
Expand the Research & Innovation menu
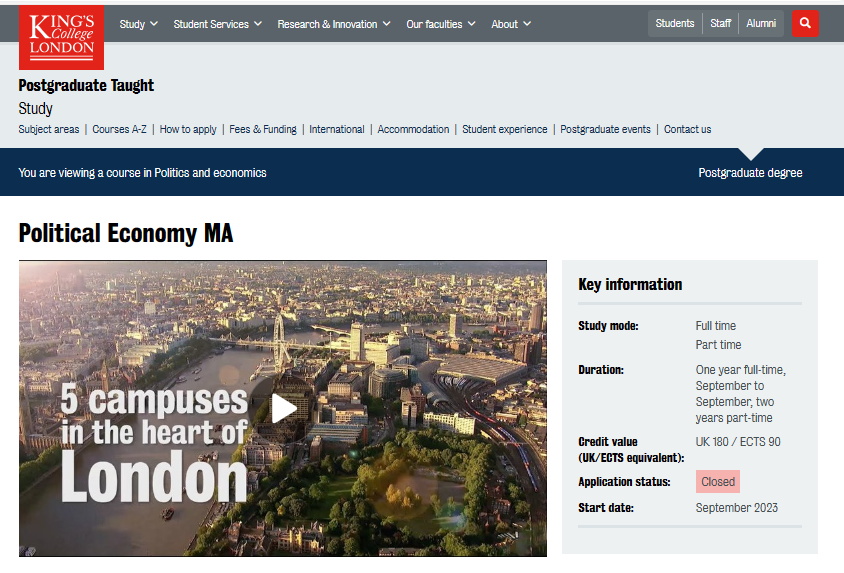click(x=335, y=24)
